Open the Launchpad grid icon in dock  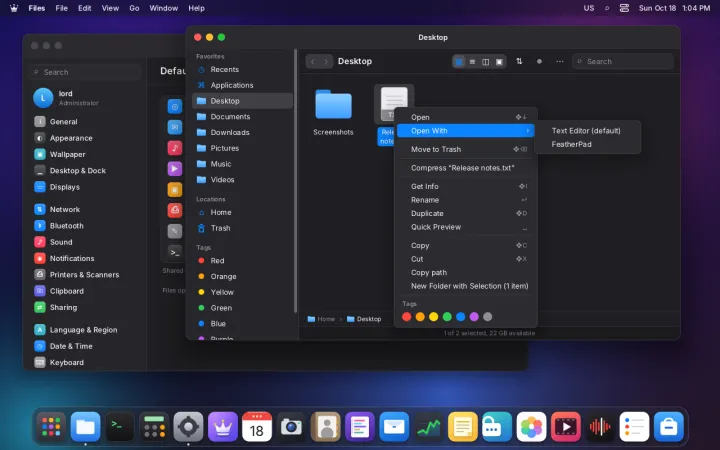tap(51, 427)
